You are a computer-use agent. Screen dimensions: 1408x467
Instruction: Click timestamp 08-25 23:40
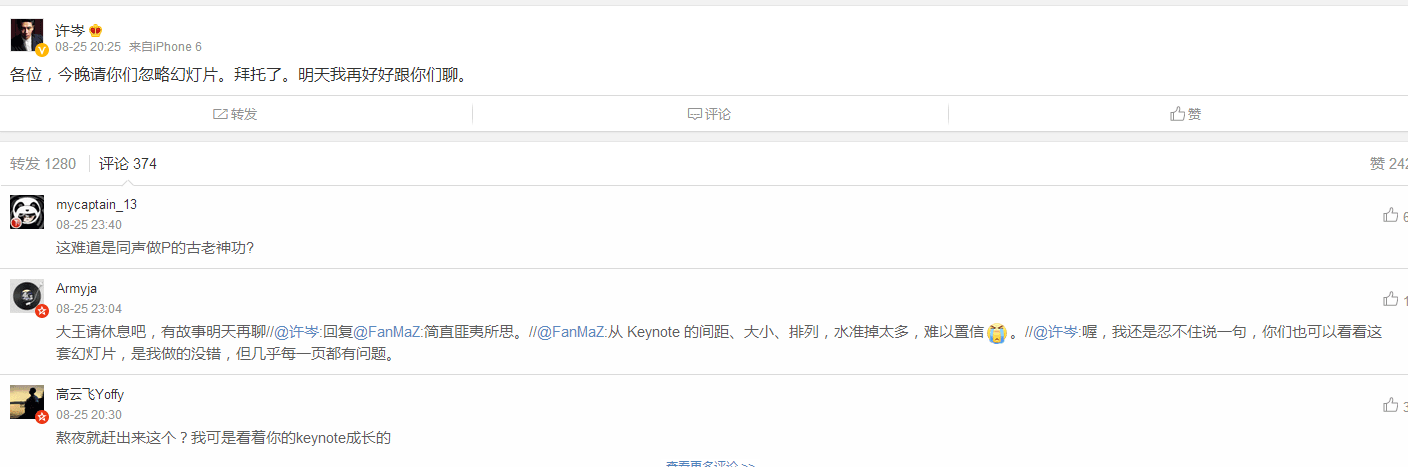[89, 225]
